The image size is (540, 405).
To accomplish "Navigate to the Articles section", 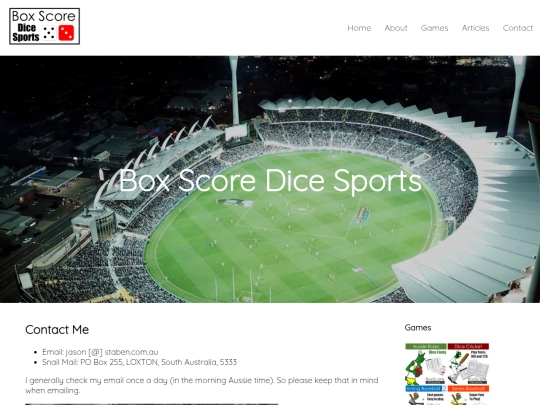I will point(475,28).
